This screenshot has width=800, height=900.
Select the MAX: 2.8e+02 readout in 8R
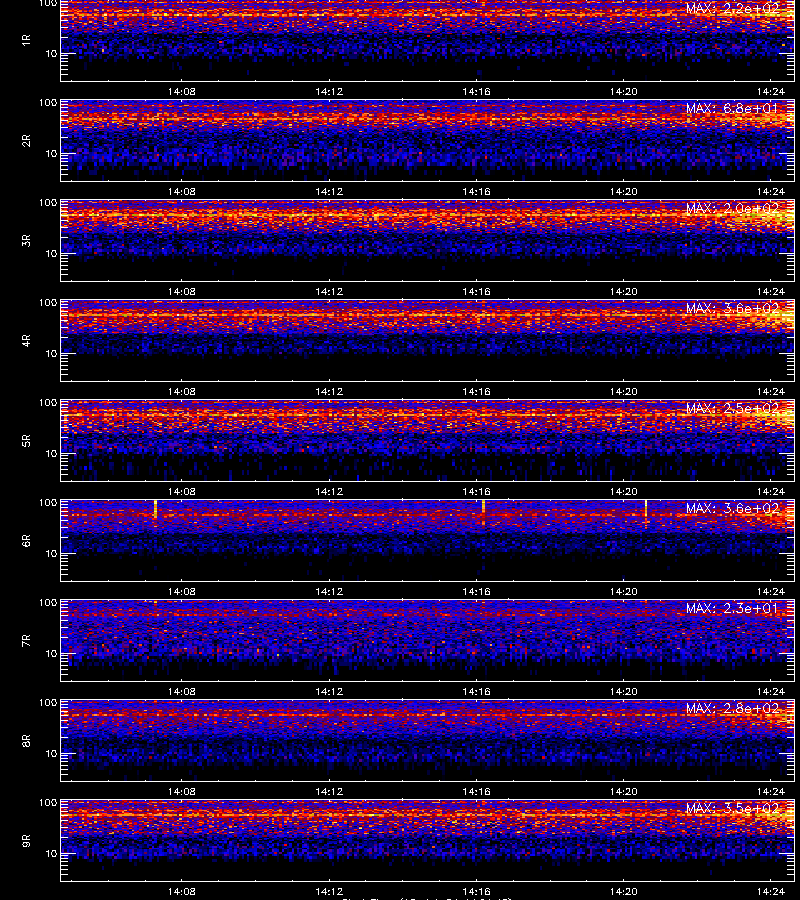pyautogui.click(x=732, y=709)
